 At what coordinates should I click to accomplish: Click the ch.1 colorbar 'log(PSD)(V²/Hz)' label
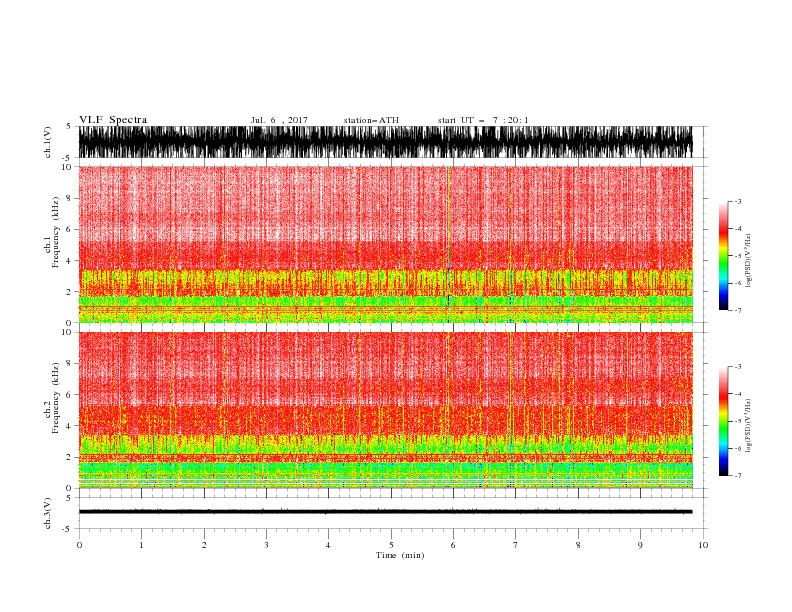pos(748,261)
